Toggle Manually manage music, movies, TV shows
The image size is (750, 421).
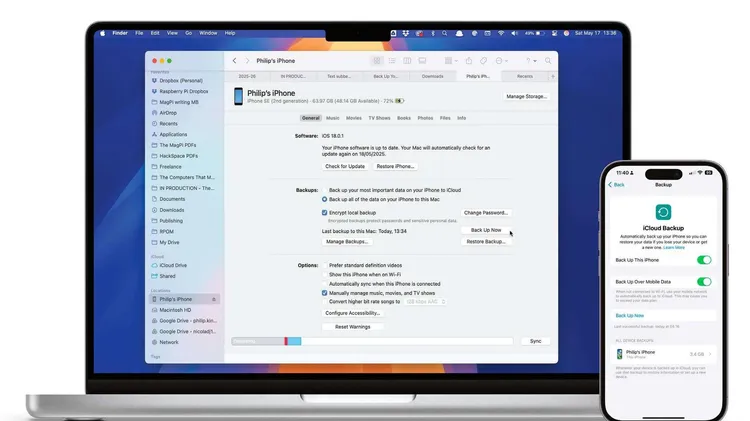(x=325, y=293)
